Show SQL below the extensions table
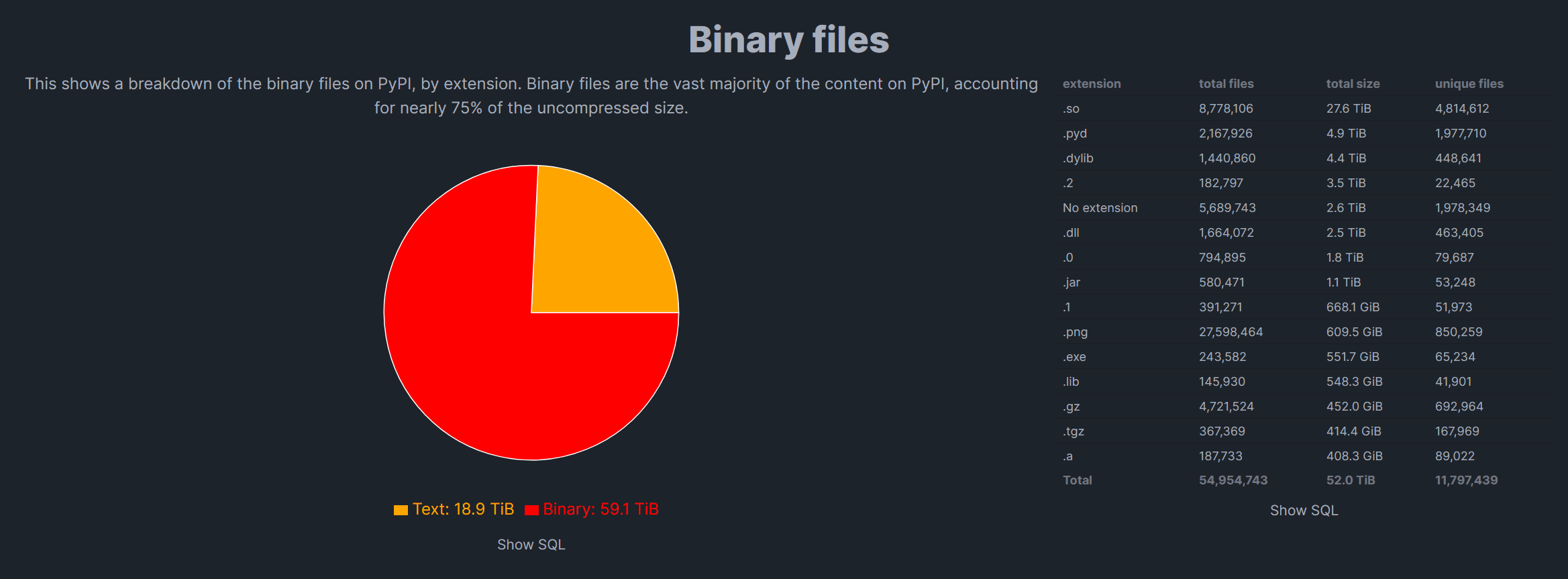The height and width of the screenshot is (579, 1568). click(x=1304, y=510)
